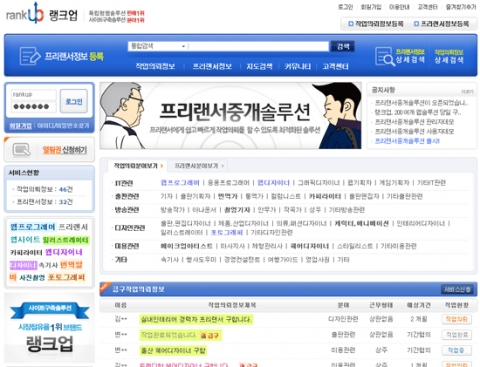Viewport: 480px width, 367px height.
Task: Open job 실내인테리어 경력자 프리랜서 구합니다
Action: [x=196, y=319]
